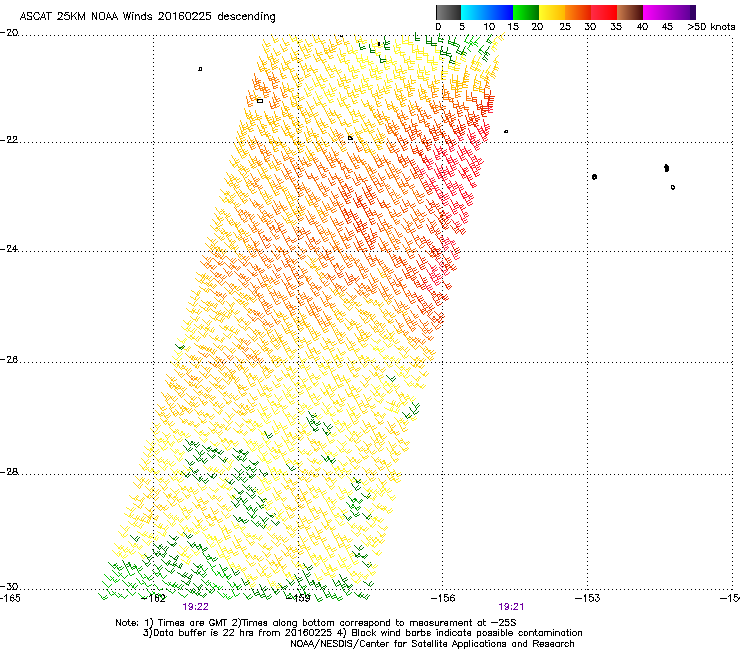This screenshot has width=740, height=650.
Task: Select the red 30-35 knots color band
Action: coord(604,12)
